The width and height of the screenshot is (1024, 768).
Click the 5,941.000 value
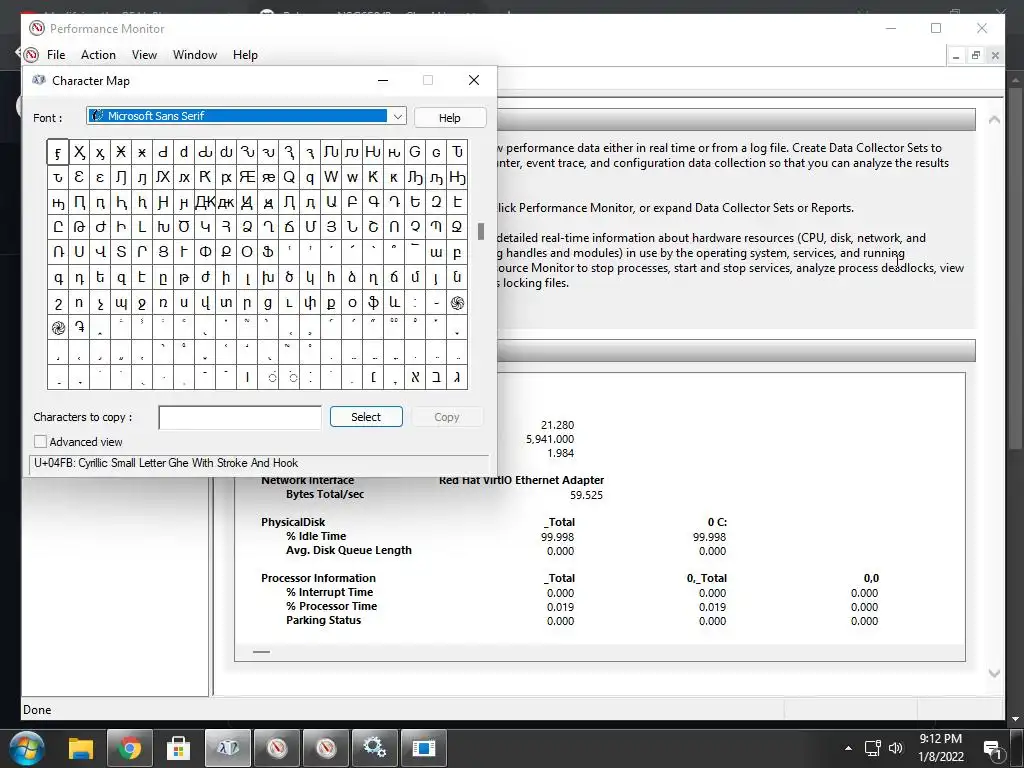(x=550, y=439)
